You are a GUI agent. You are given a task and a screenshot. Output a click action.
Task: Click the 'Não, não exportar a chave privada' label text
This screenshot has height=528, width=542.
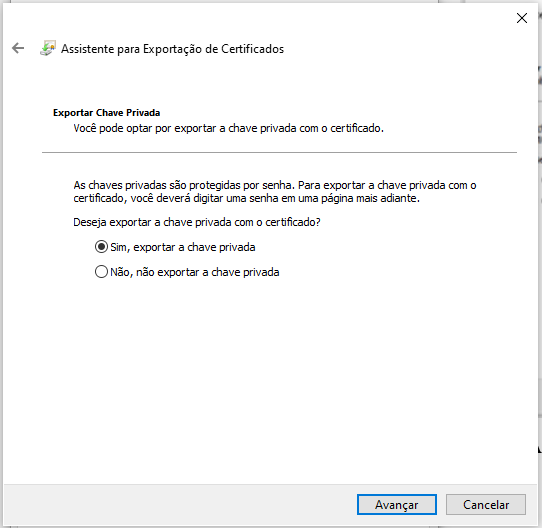click(195, 272)
